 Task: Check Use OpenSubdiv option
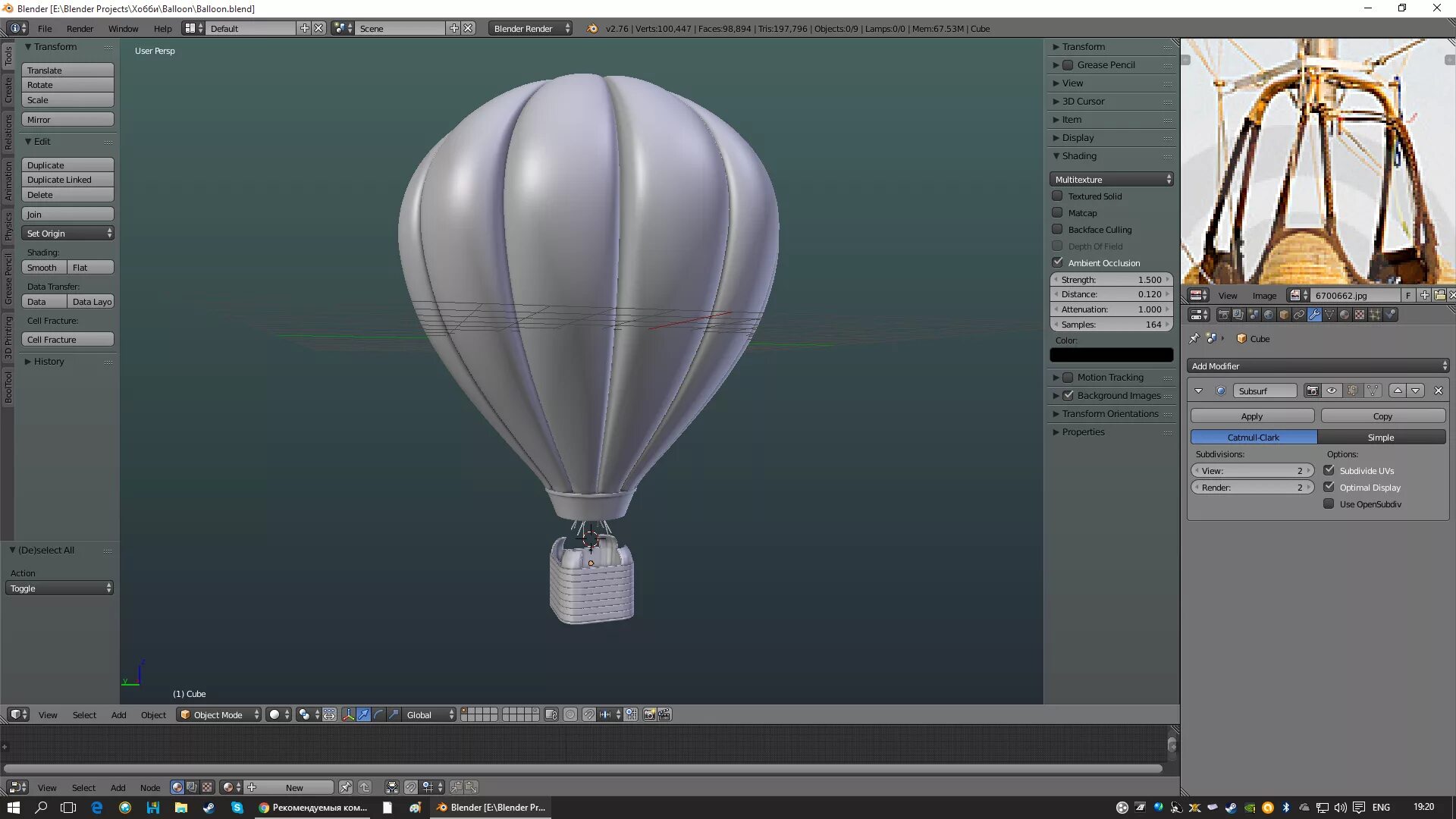click(x=1329, y=504)
